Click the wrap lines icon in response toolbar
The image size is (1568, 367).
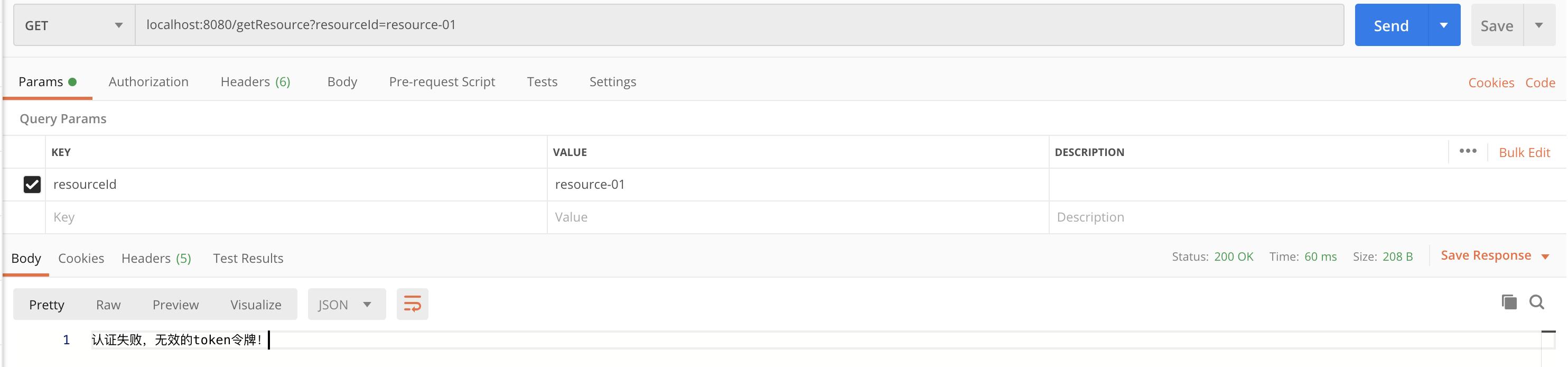[412, 304]
